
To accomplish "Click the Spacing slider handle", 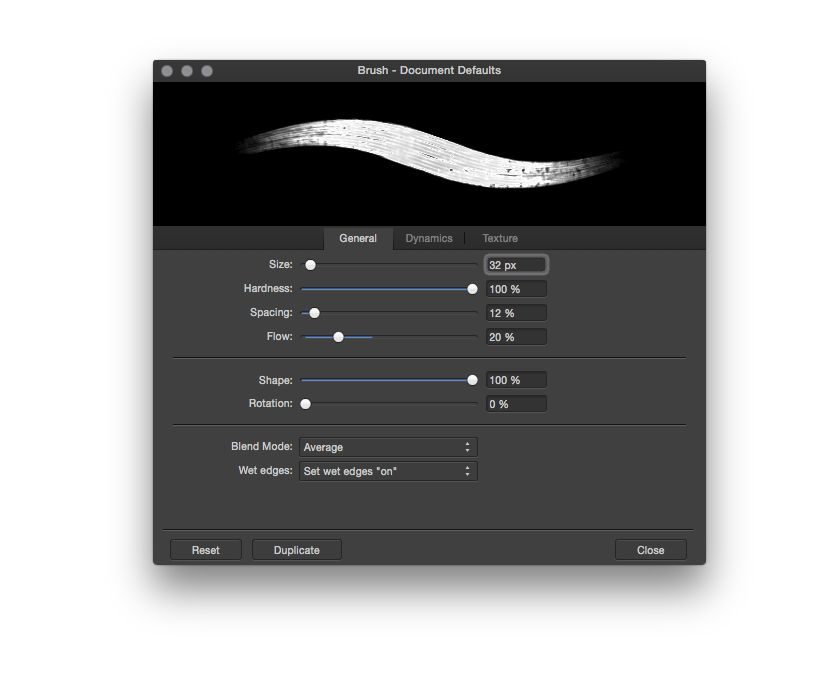I will (x=314, y=313).
